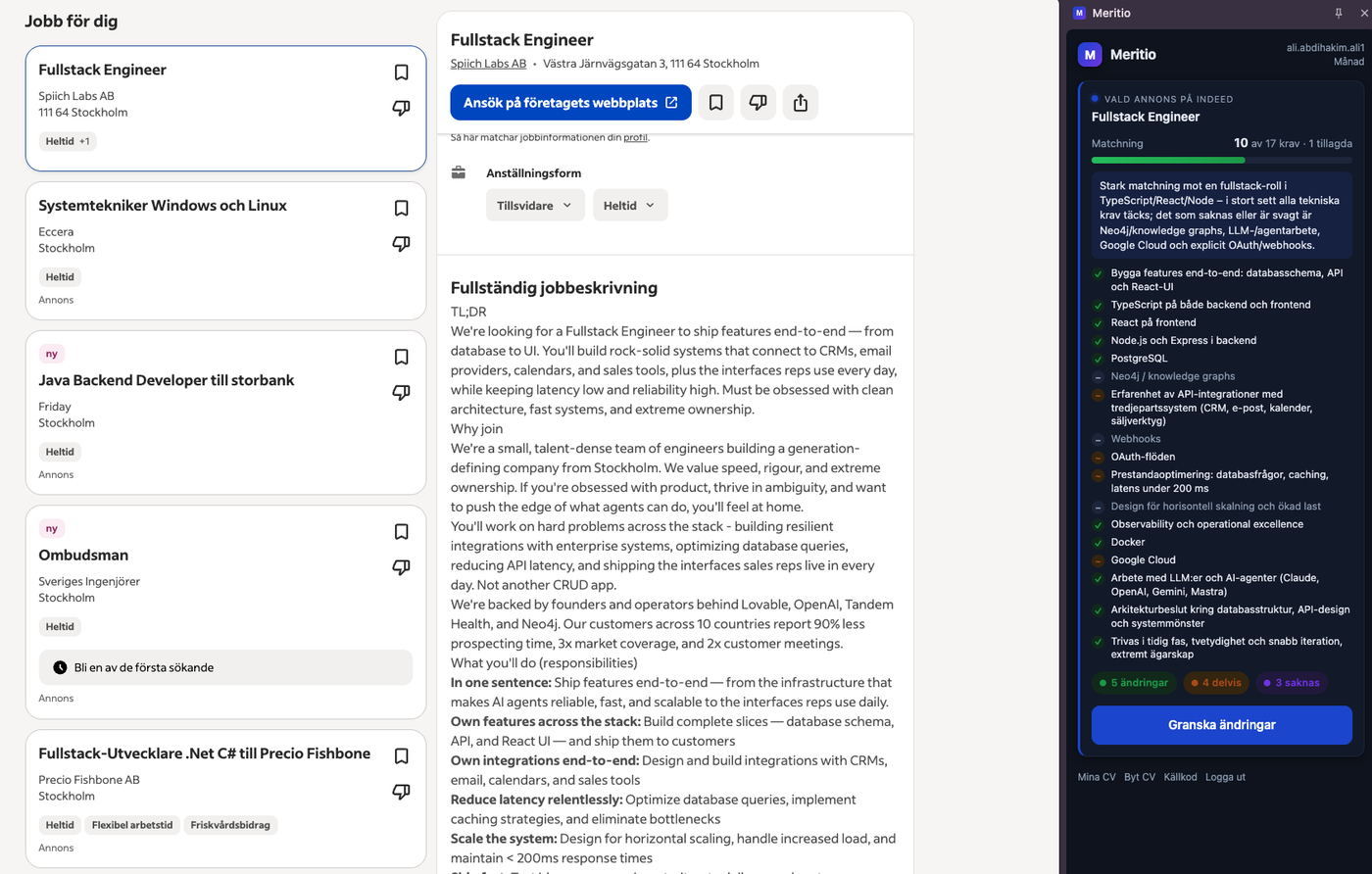Bookmark the Systemtekniker Windows och Linux job
This screenshot has height=874, width=1372.
pos(401,208)
